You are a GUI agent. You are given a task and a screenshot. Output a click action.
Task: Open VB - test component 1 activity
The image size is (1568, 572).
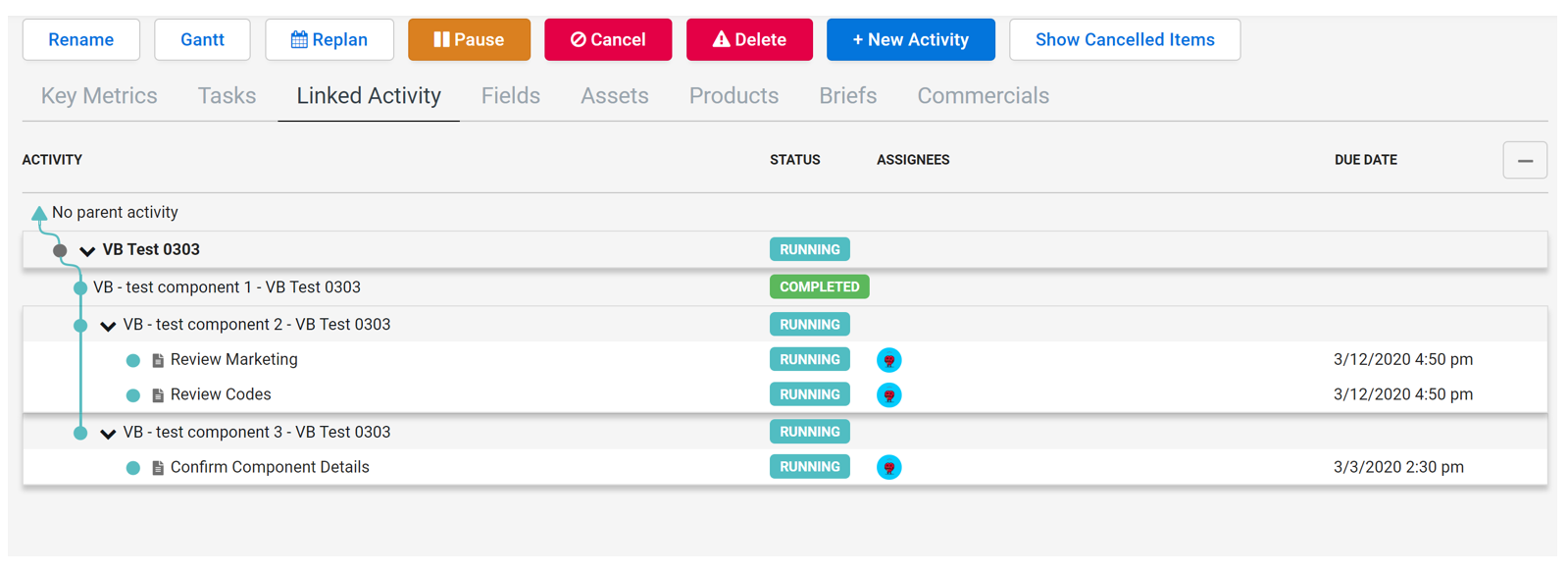[227, 287]
